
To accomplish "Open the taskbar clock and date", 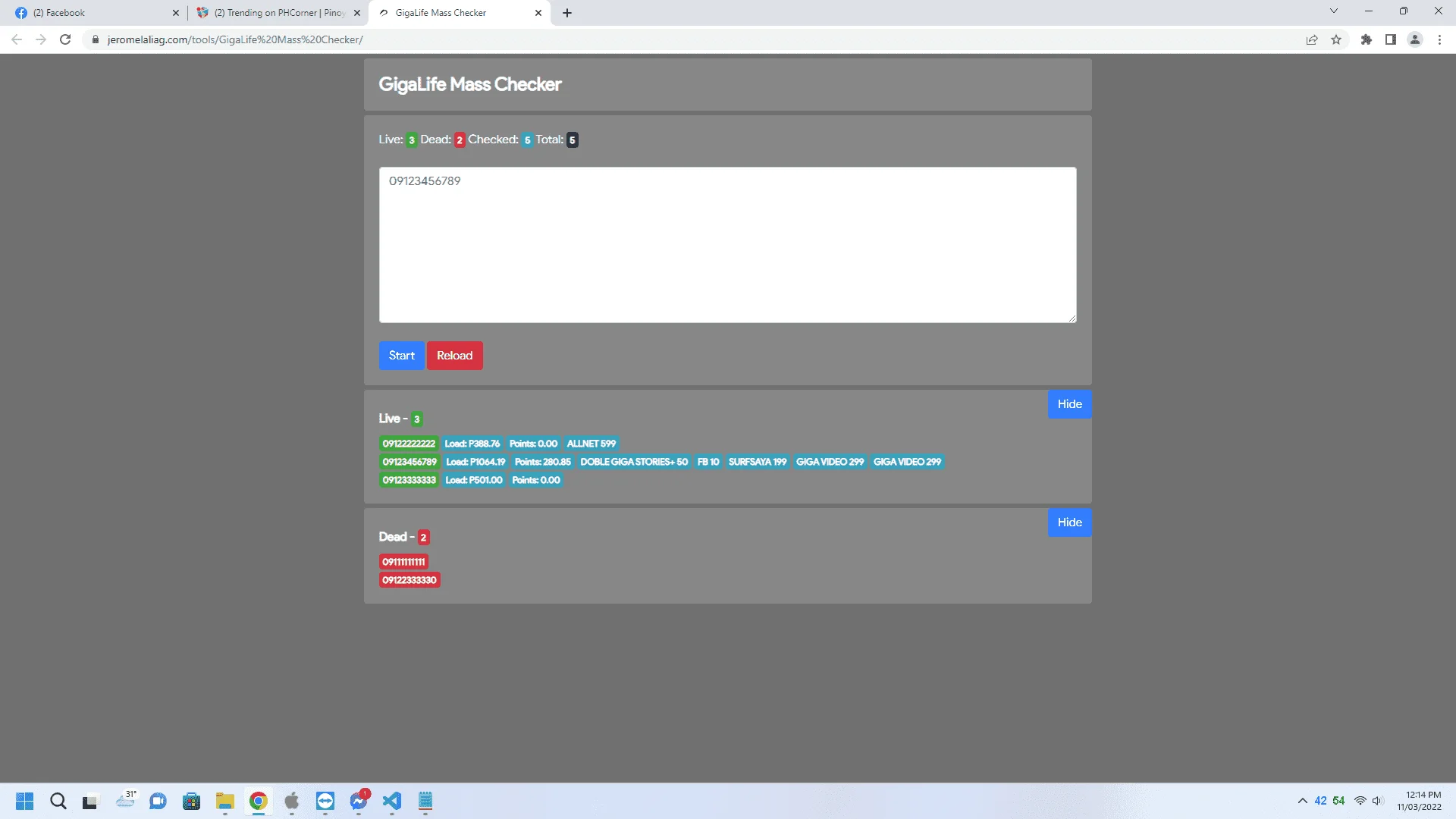I will tap(1420, 801).
